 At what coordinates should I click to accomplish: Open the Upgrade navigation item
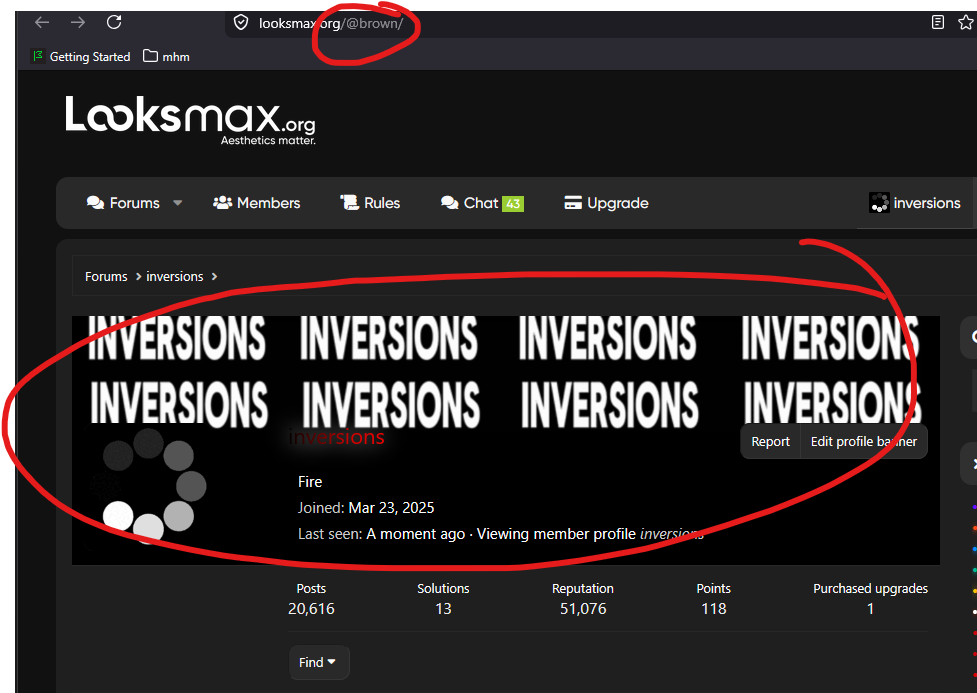(x=606, y=203)
